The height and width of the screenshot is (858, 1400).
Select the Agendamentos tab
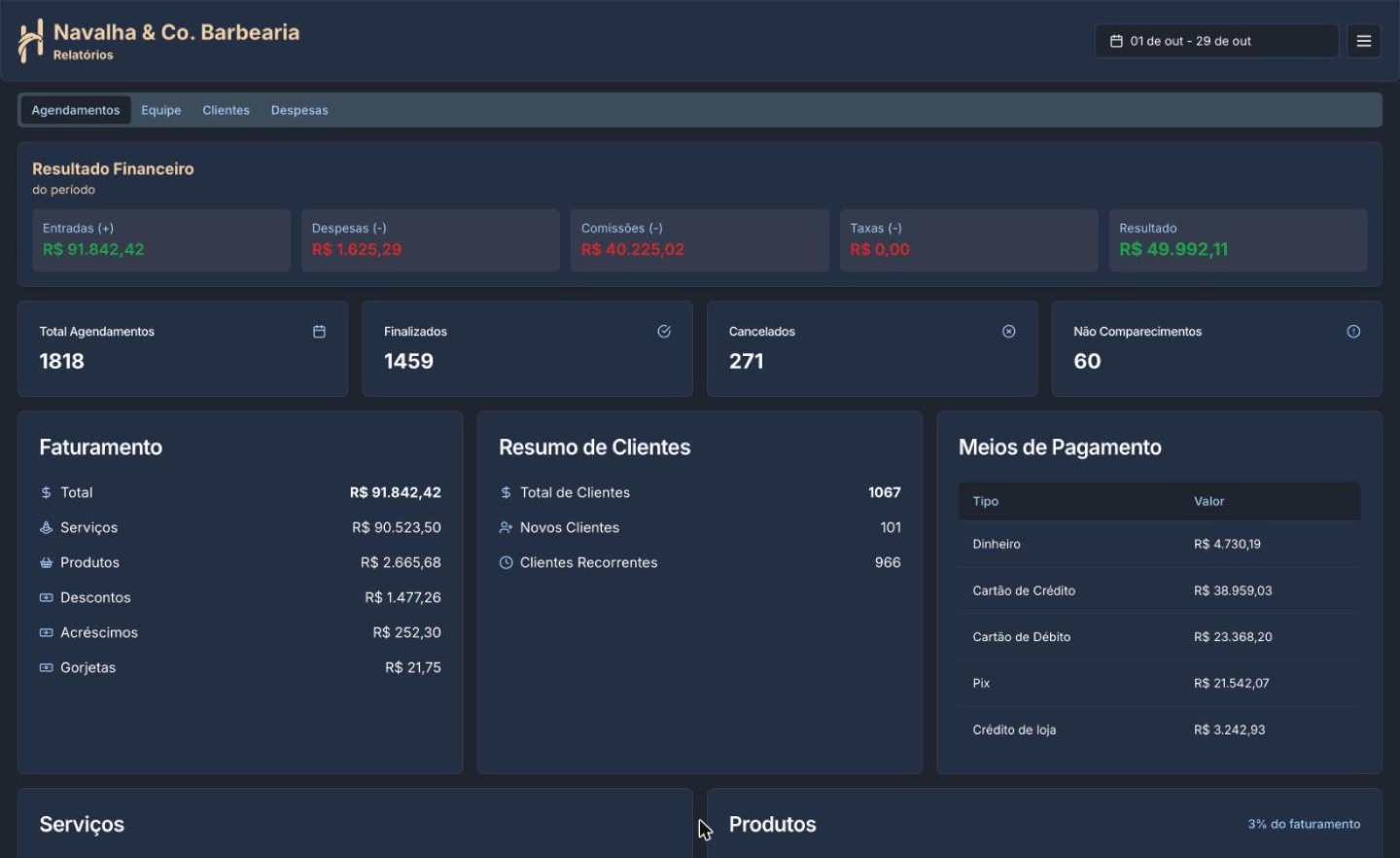coord(76,110)
